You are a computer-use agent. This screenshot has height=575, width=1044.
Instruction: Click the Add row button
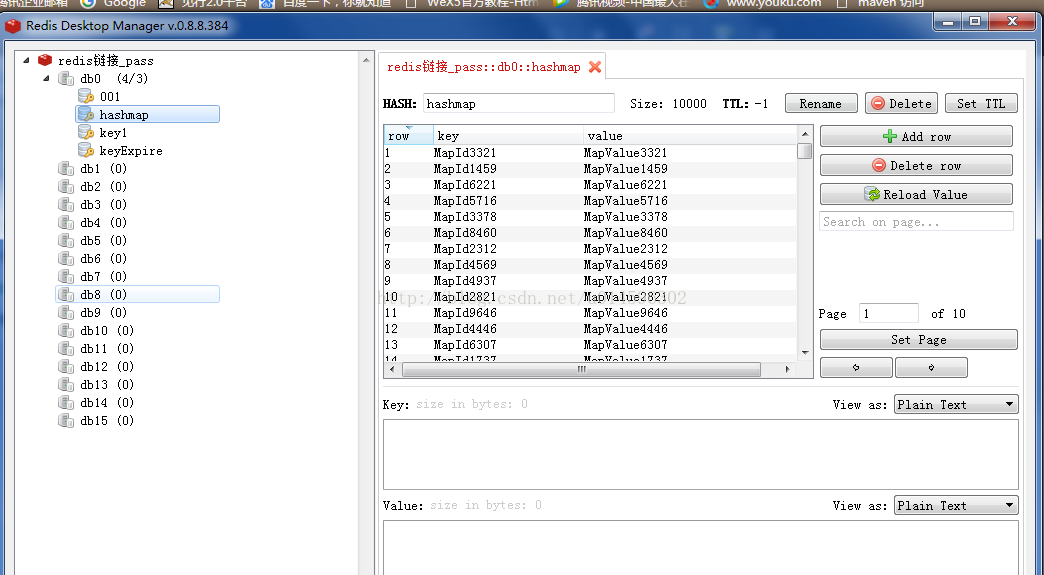pos(916,136)
